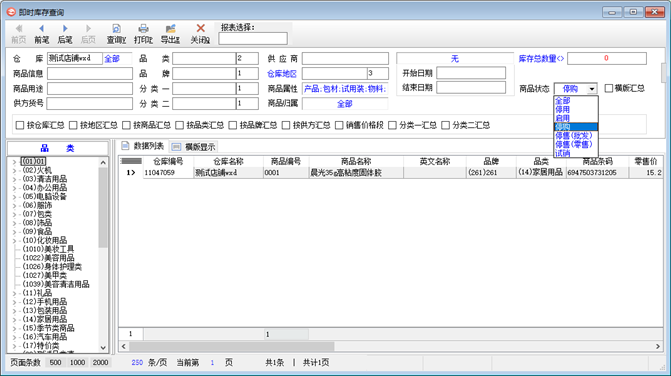
Task: Click category tree vertical scrollbar thumb
Action: [x=103, y=207]
